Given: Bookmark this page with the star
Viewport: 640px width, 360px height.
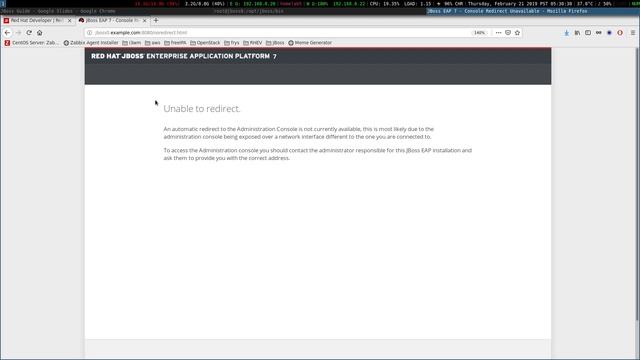Looking at the screenshot, I should click(x=517, y=33).
